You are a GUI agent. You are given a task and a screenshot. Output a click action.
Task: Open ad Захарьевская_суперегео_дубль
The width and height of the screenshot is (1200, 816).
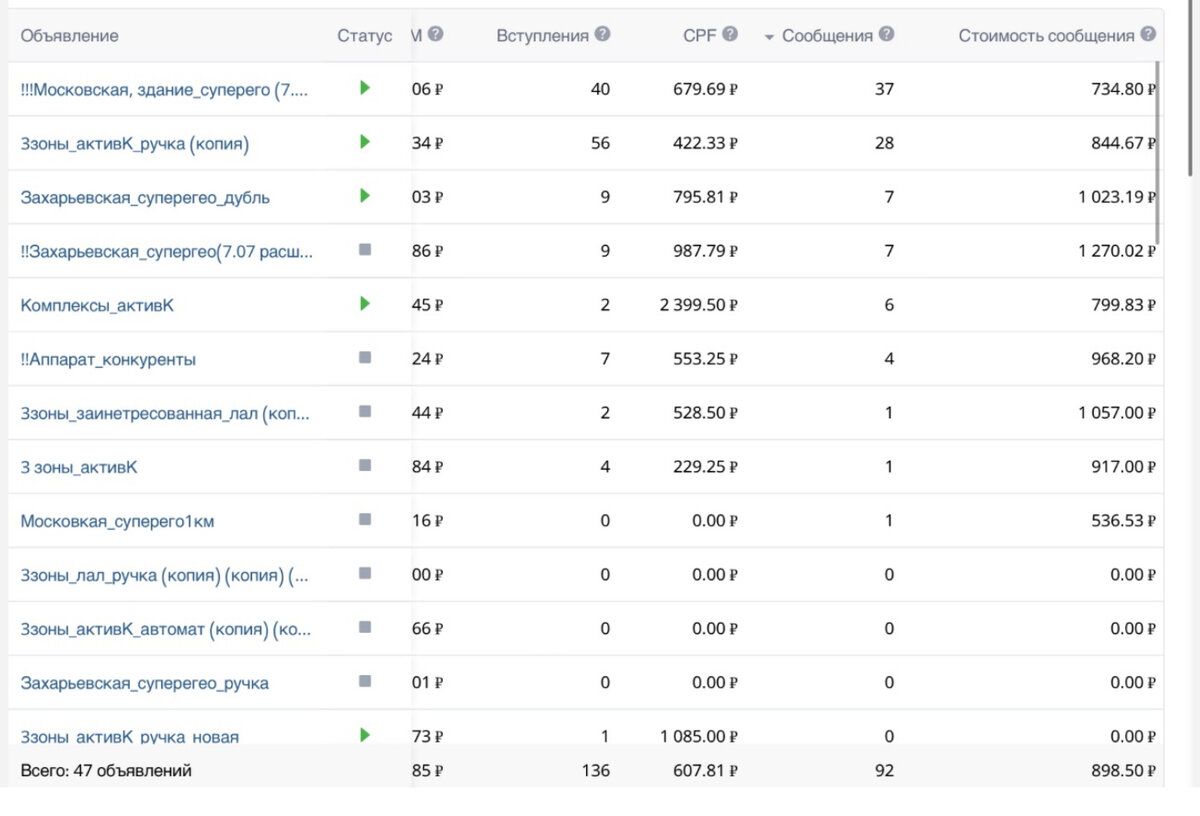tap(145, 198)
